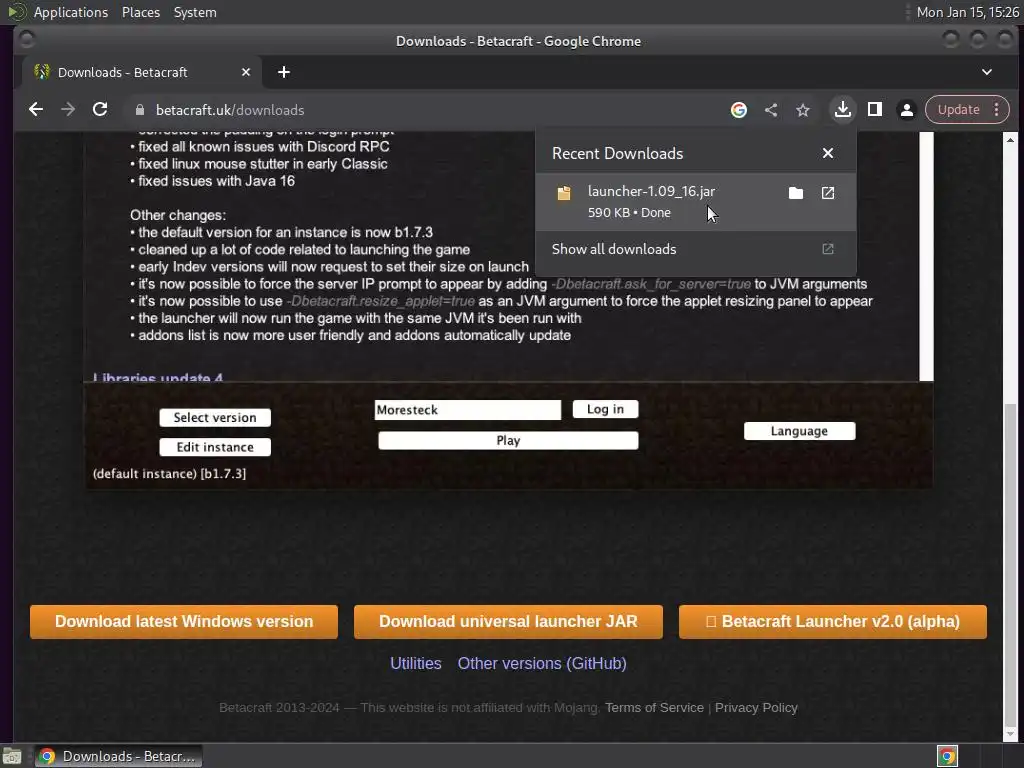This screenshot has width=1024, height=768.
Task: Open Other versions (GitHub) link
Action: (x=542, y=663)
